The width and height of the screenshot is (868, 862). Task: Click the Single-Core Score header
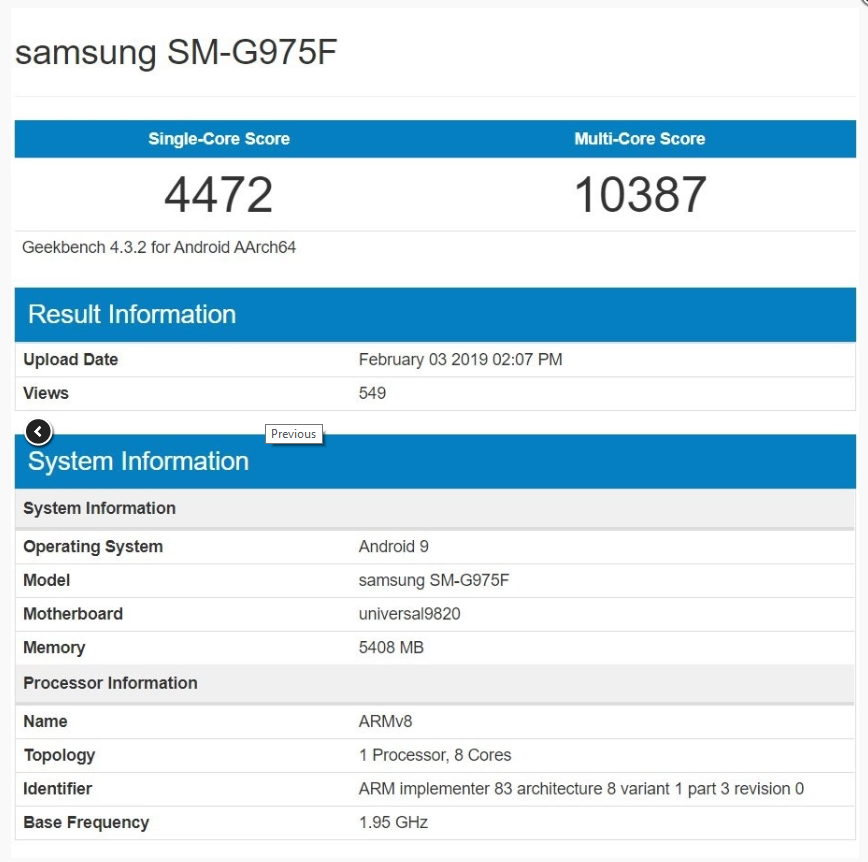219,138
